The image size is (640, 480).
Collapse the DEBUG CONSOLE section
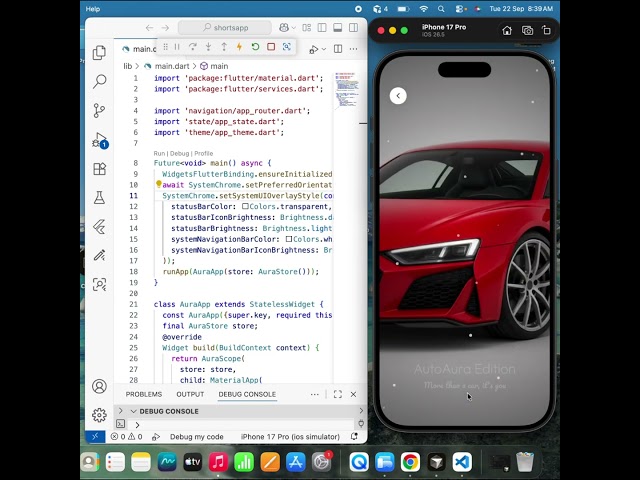[133, 411]
